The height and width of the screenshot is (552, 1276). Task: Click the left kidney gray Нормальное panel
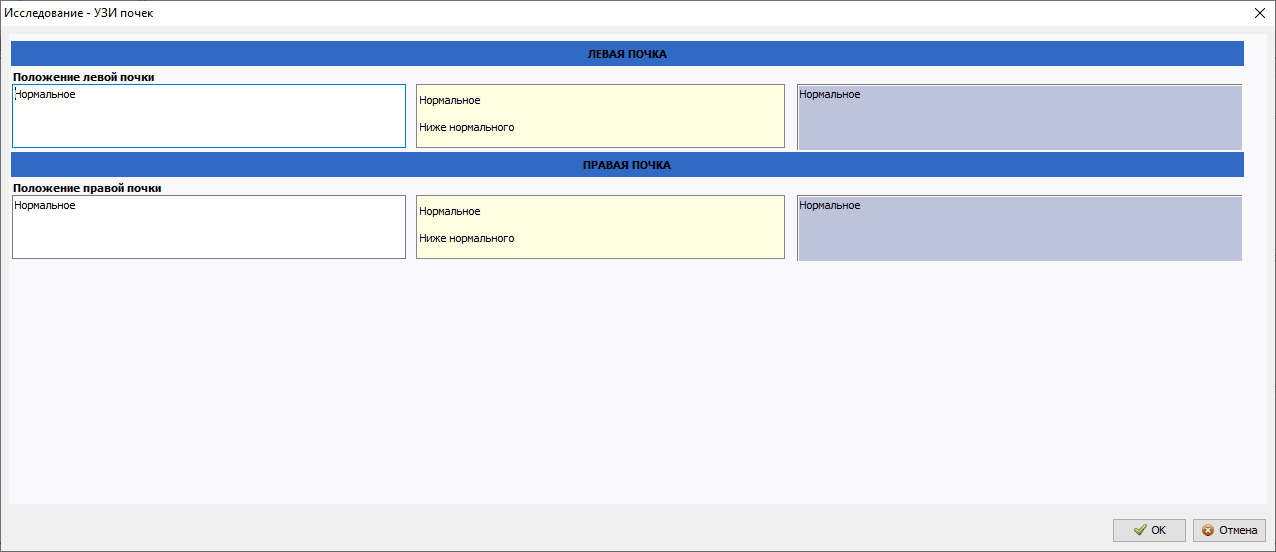pyautogui.click(x=1019, y=118)
